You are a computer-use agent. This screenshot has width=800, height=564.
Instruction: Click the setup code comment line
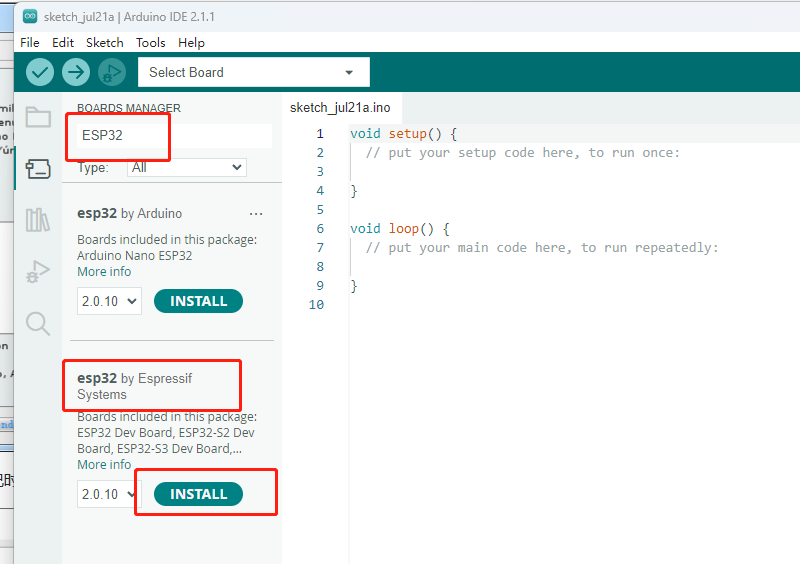[522, 153]
